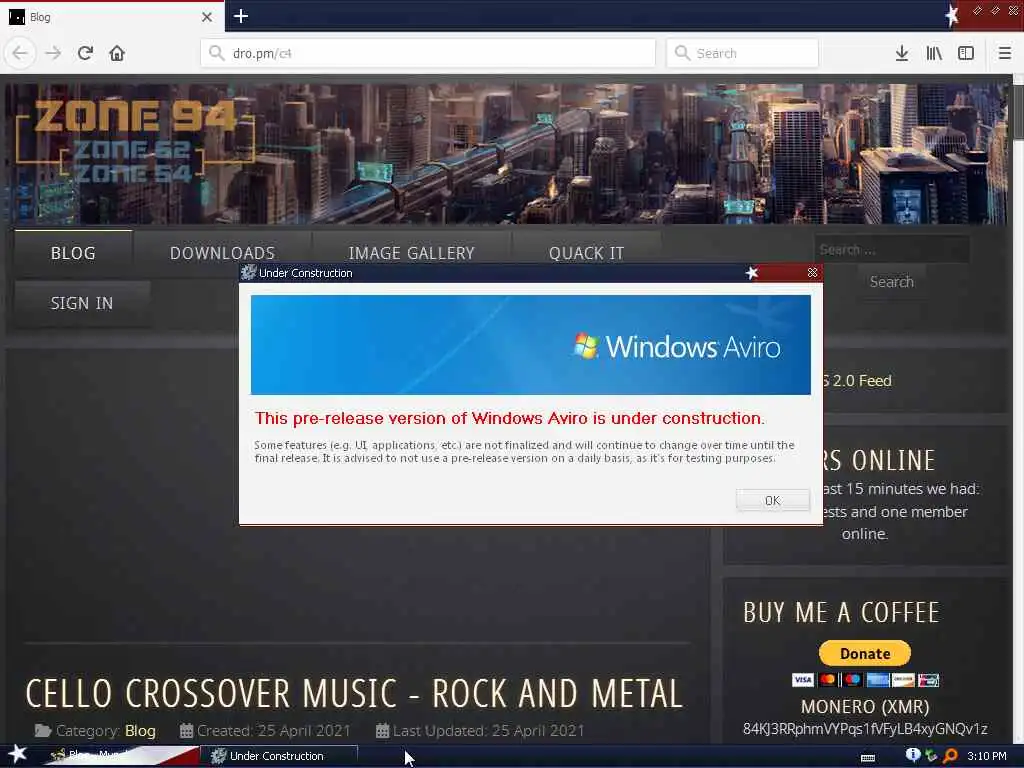Click the orange magnifier tray icon
The width and height of the screenshot is (1024, 768).
[x=950, y=756]
